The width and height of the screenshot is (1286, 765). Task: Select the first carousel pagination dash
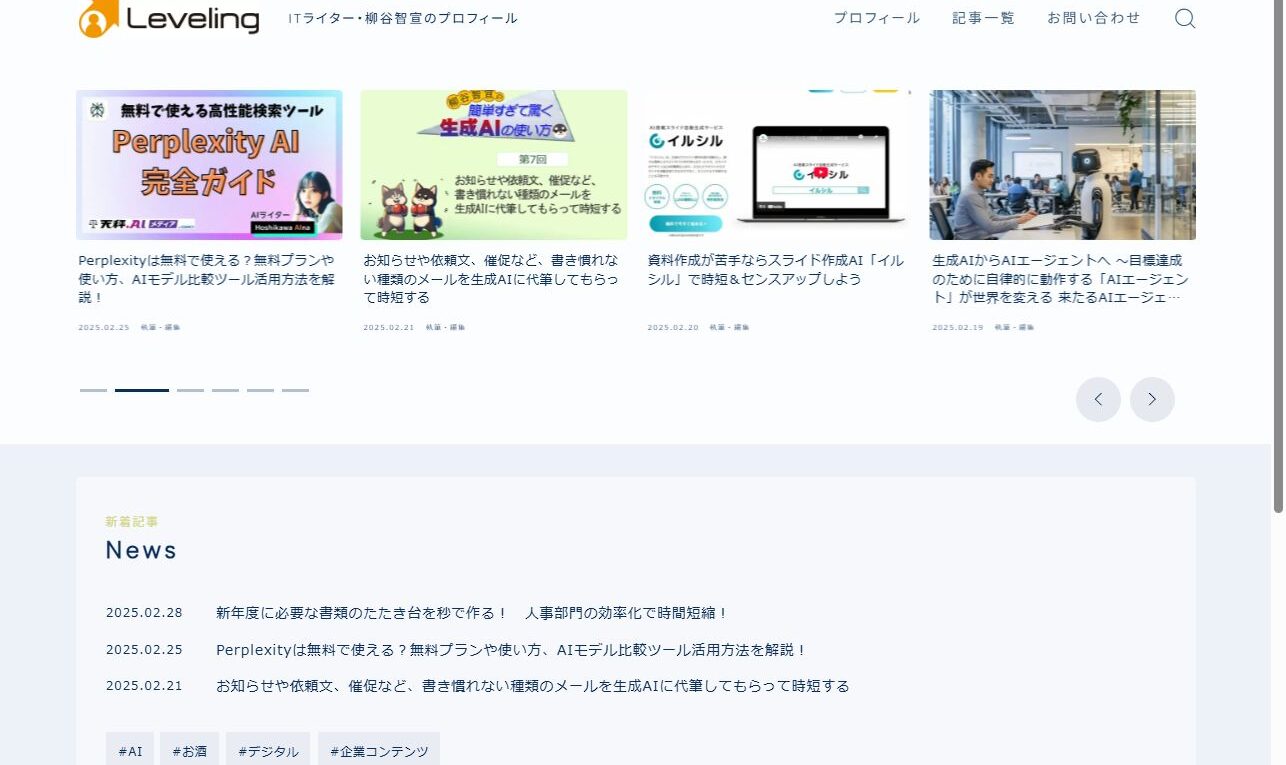click(x=93, y=390)
